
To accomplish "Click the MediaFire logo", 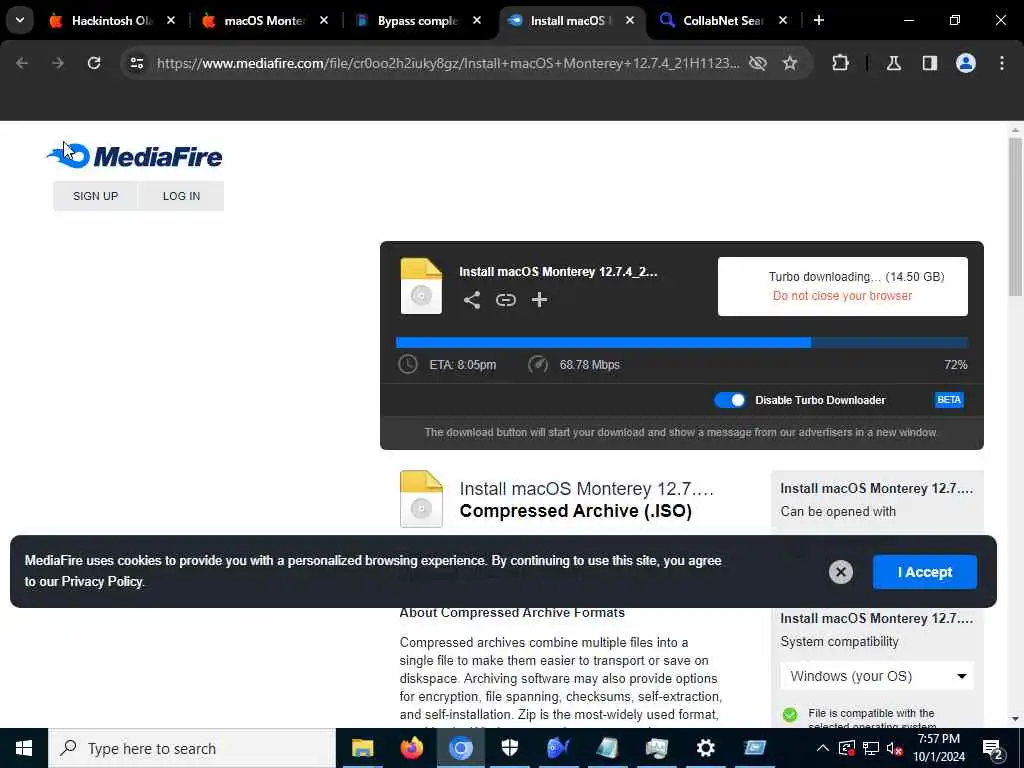I will 135,156.
